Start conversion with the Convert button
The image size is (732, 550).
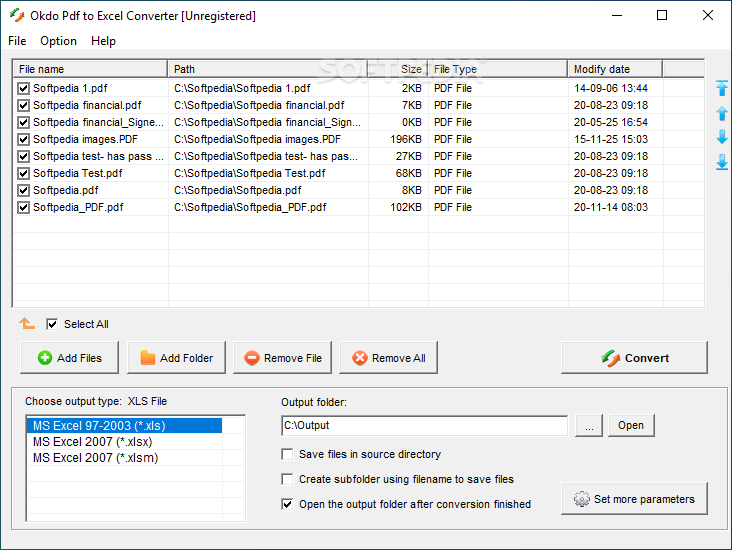tap(634, 358)
